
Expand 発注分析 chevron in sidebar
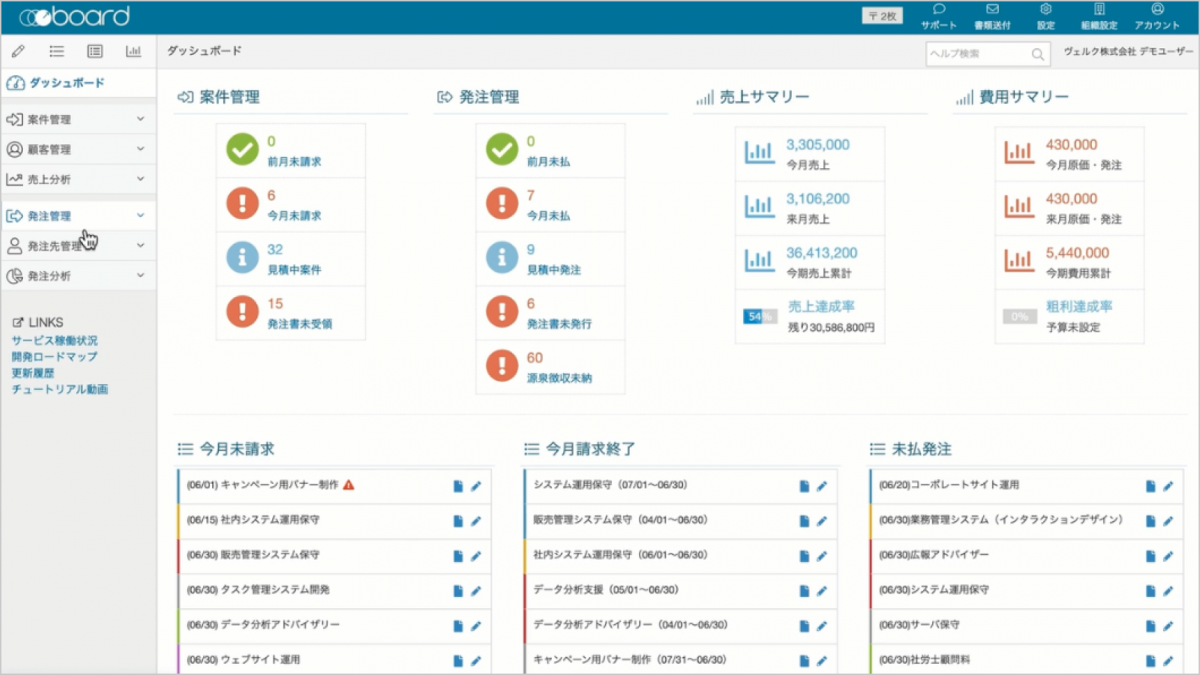point(140,275)
